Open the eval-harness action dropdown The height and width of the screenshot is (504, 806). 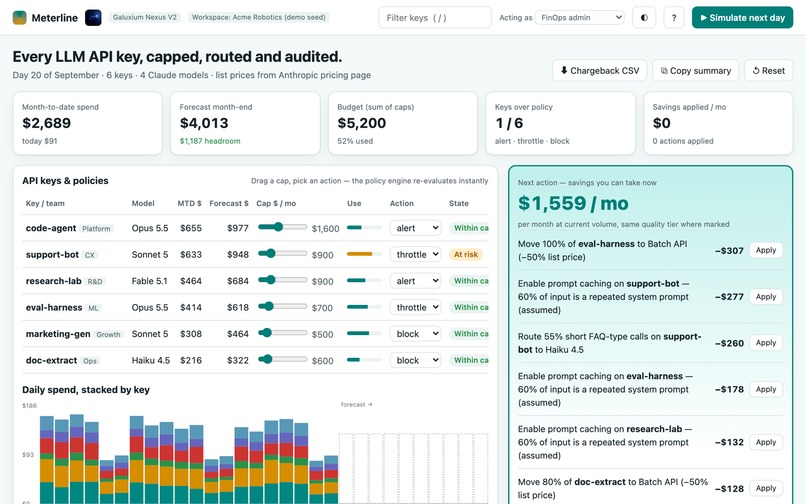click(415, 308)
